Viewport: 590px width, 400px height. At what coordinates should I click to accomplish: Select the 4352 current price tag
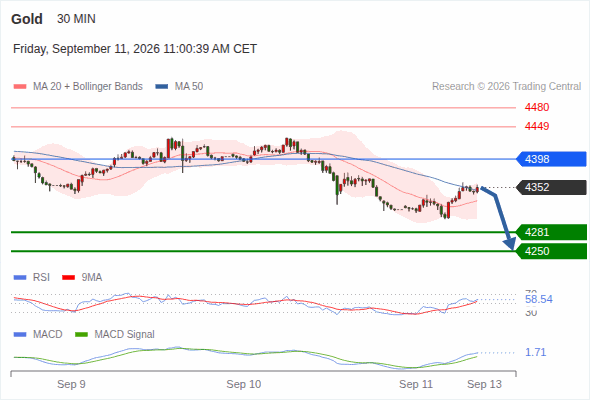pos(551,187)
